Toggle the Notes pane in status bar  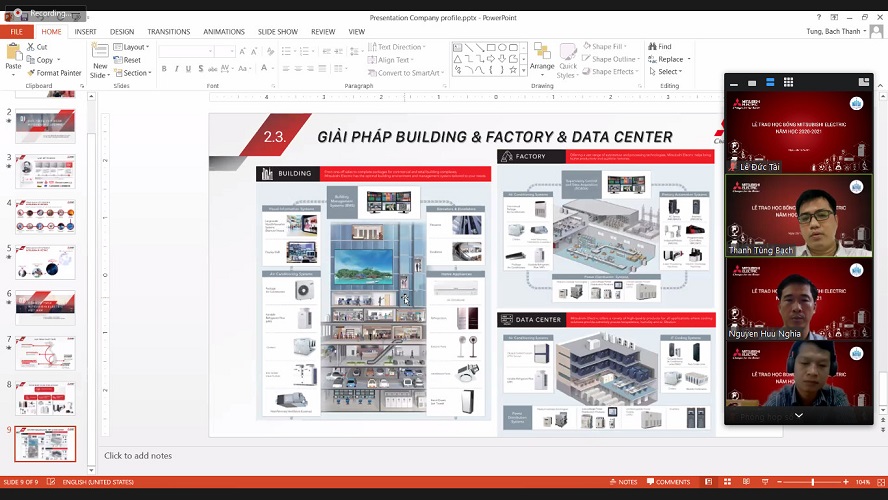(622, 482)
